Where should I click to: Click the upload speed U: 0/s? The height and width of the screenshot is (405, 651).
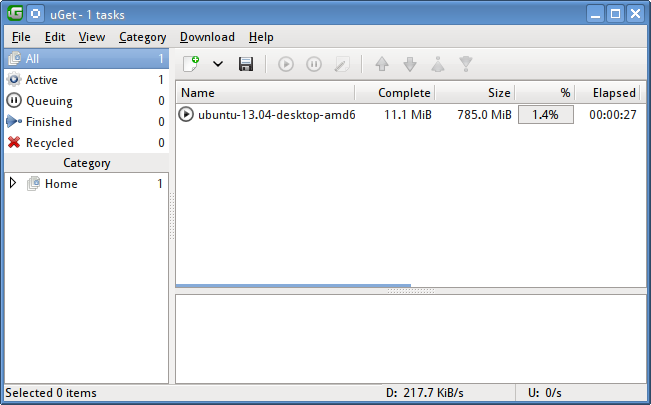tap(545, 393)
